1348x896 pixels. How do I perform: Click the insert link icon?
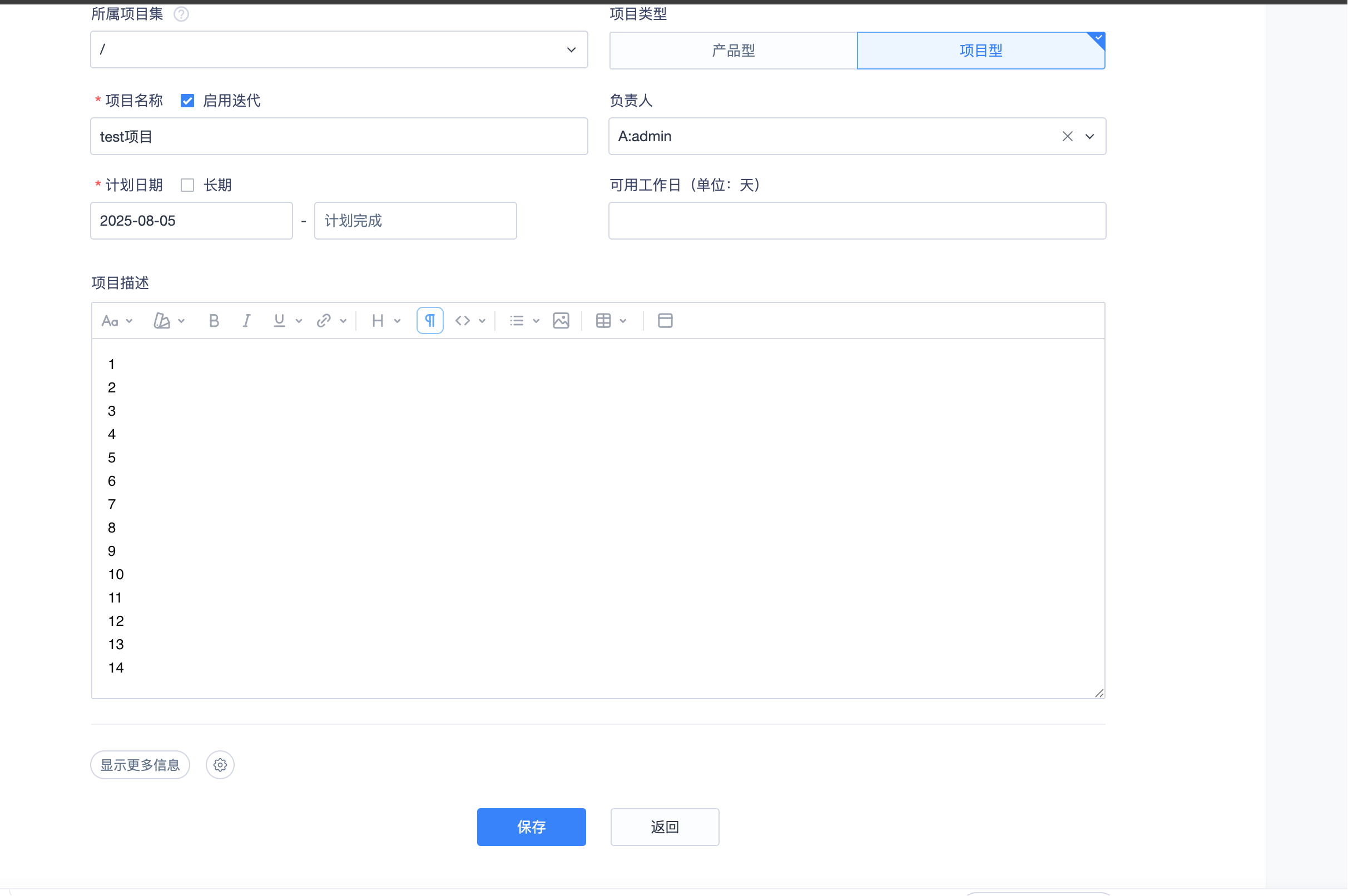tap(324, 321)
